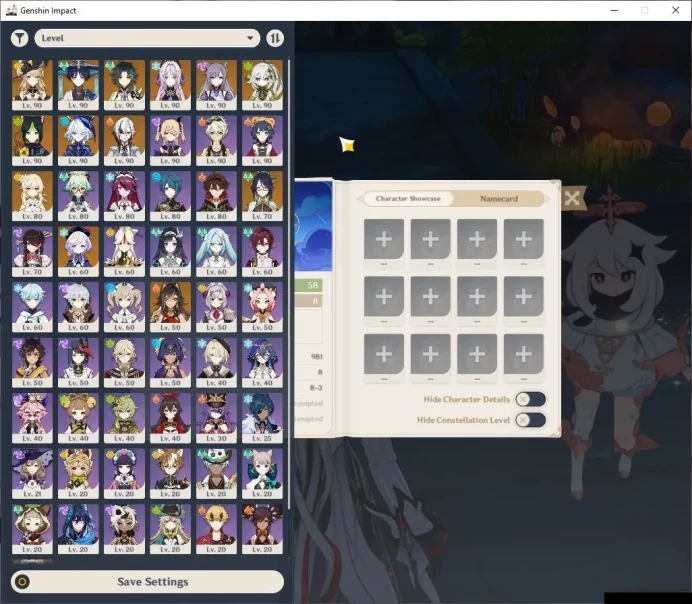Image resolution: width=692 pixels, height=604 pixels.
Task: Select Lisa Lv. 21 portrait
Action: point(32,474)
